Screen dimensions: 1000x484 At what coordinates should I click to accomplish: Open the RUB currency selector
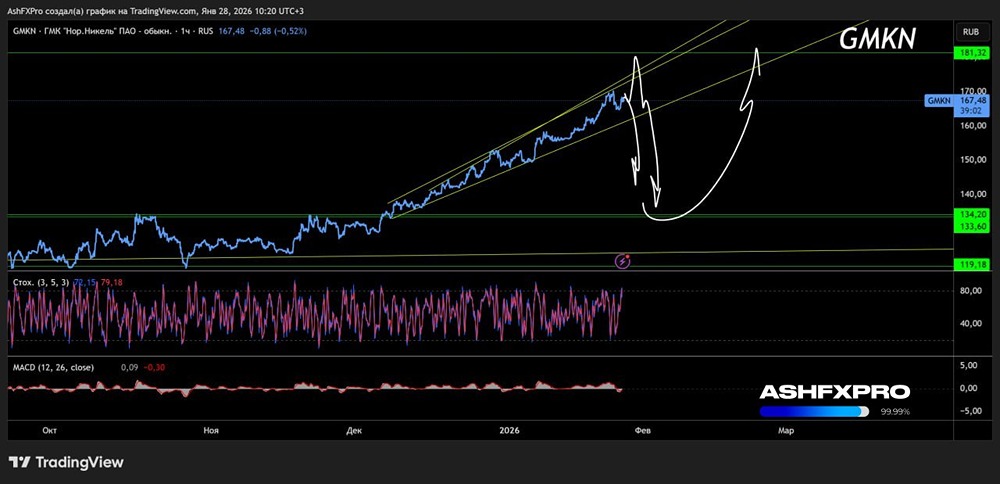970,31
